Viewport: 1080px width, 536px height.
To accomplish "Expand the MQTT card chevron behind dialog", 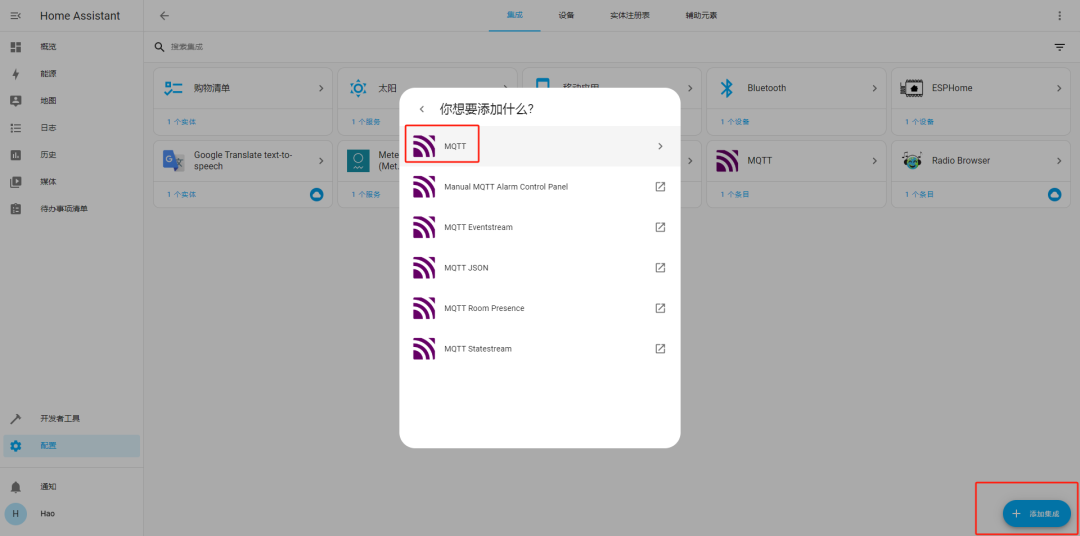I will (x=875, y=161).
